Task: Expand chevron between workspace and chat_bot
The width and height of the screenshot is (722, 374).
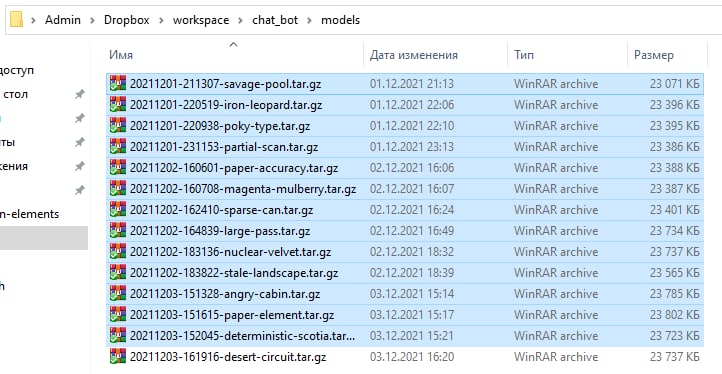Action: click(241, 20)
